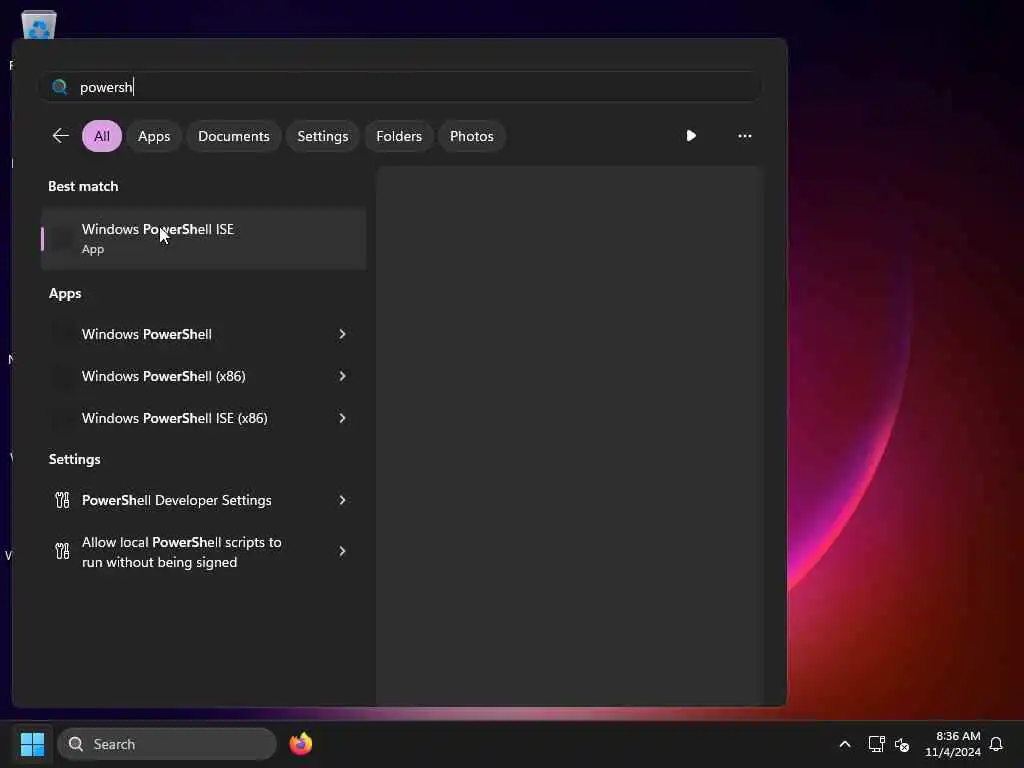The height and width of the screenshot is (768, 1024).
Task: Switch to the Settings filter tab
Action: click(x=323, y=136)
